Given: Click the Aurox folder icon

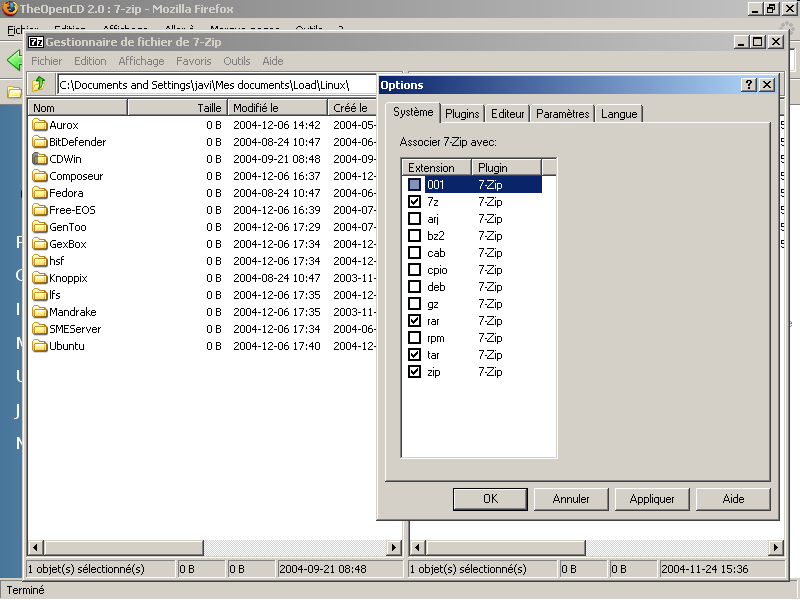Looking at the screenshot, I should [39, 125].
